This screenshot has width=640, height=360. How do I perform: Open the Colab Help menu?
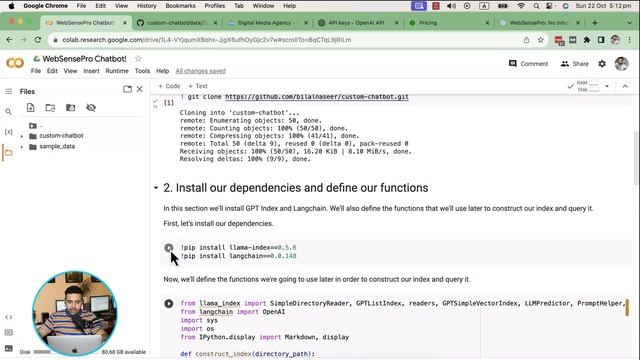(x=162, y=71)
